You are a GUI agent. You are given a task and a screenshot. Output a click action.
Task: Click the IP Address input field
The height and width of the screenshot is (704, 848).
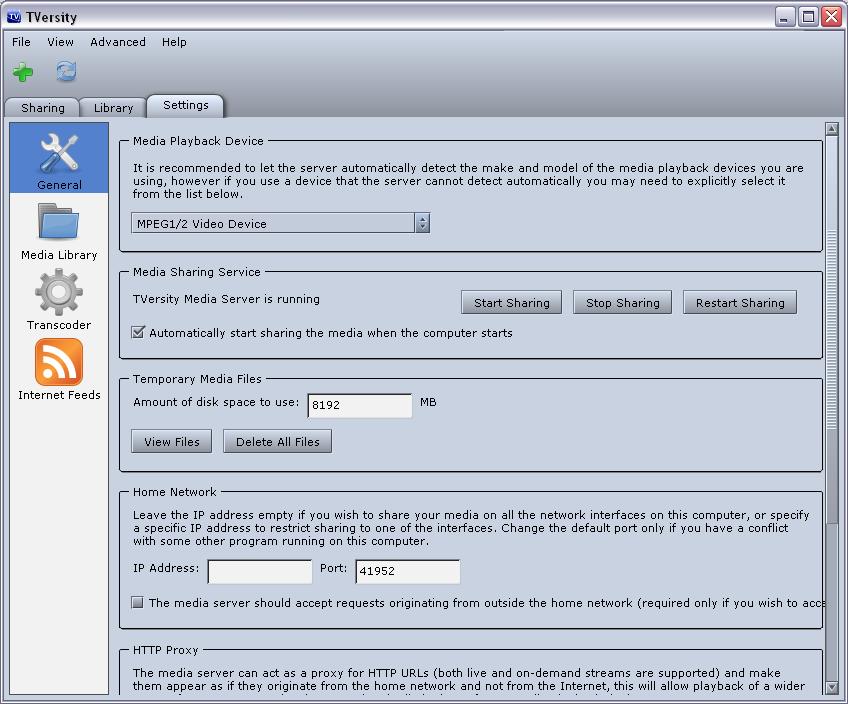click(x=260, y=572)
